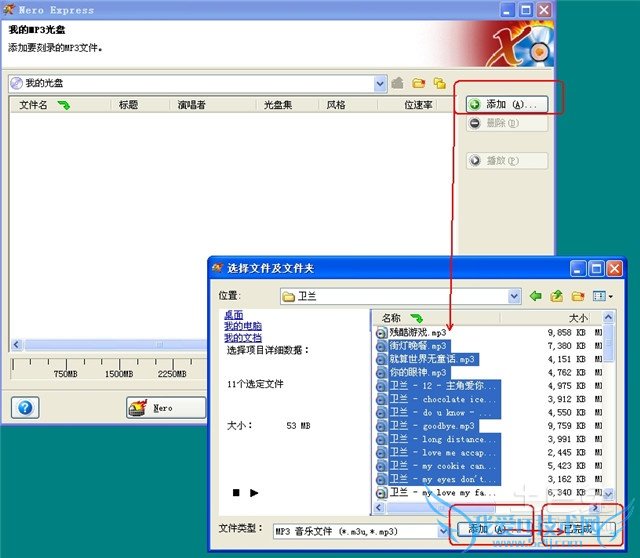Click the play preview triangle button

254,493
